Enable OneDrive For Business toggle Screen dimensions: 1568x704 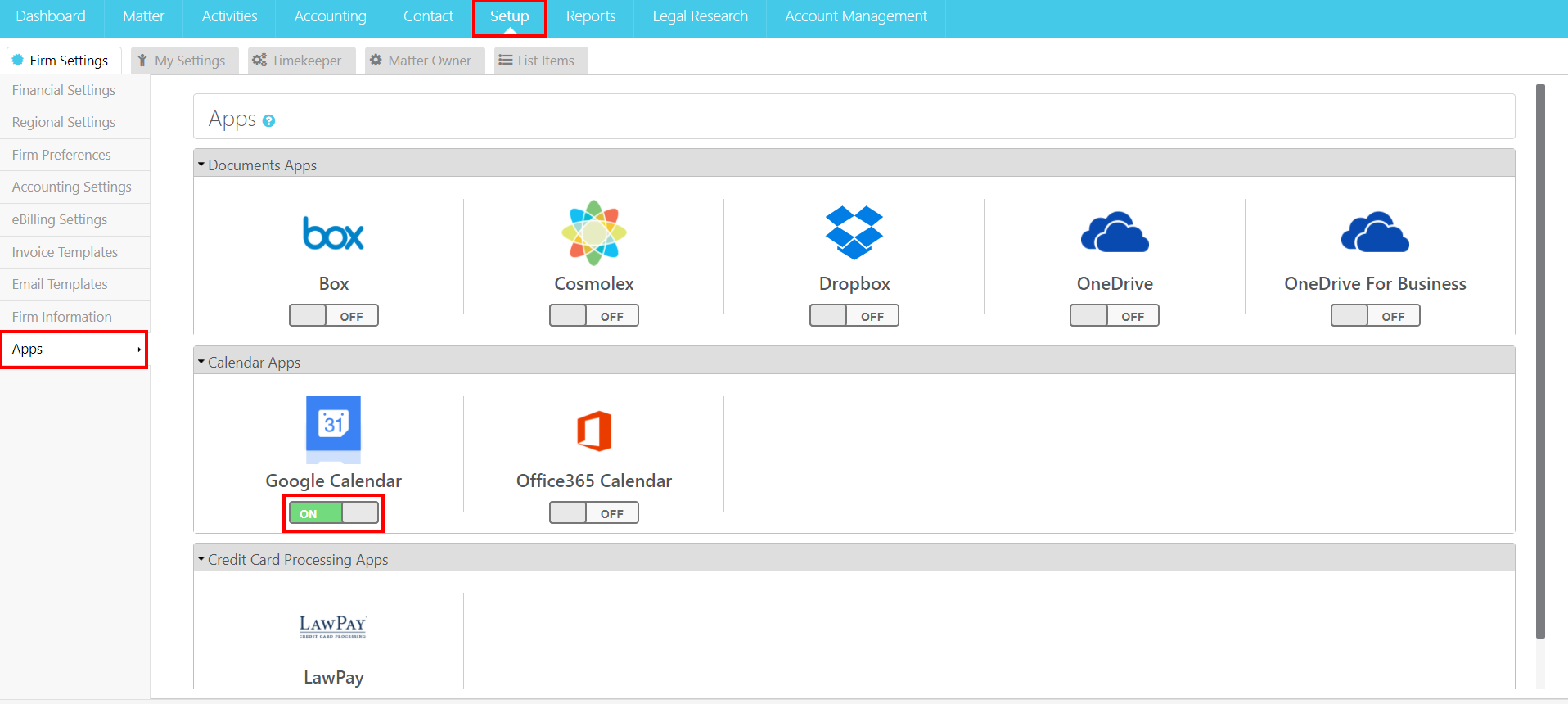click(x=1375, y=315)
